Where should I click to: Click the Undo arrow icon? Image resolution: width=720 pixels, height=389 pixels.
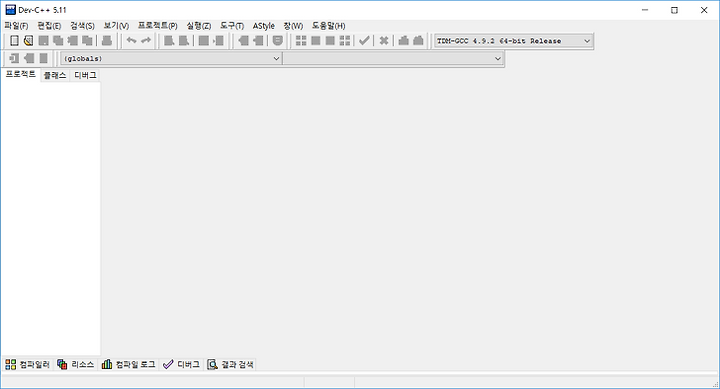click(131, 41)
